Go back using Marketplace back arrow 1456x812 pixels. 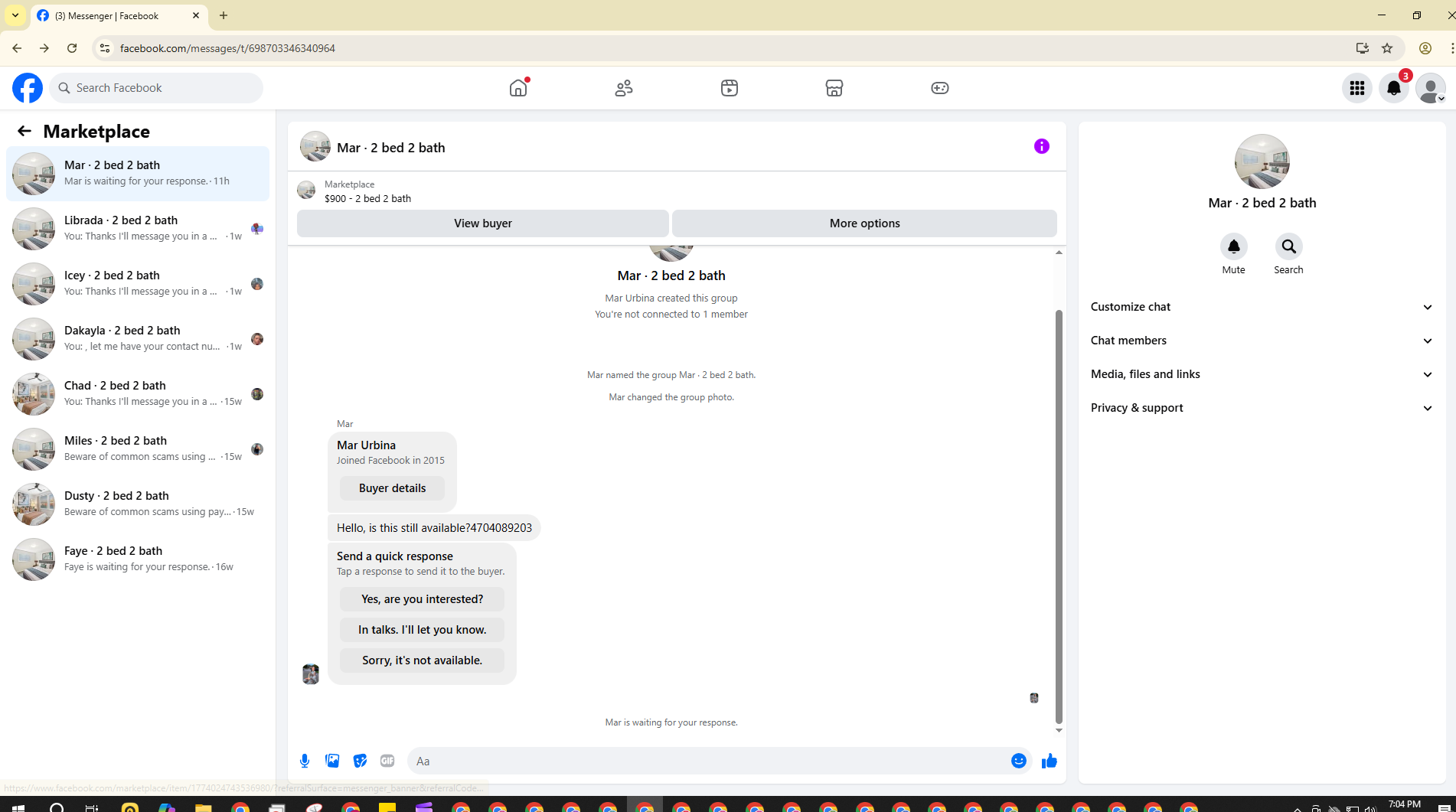[24, 131]
